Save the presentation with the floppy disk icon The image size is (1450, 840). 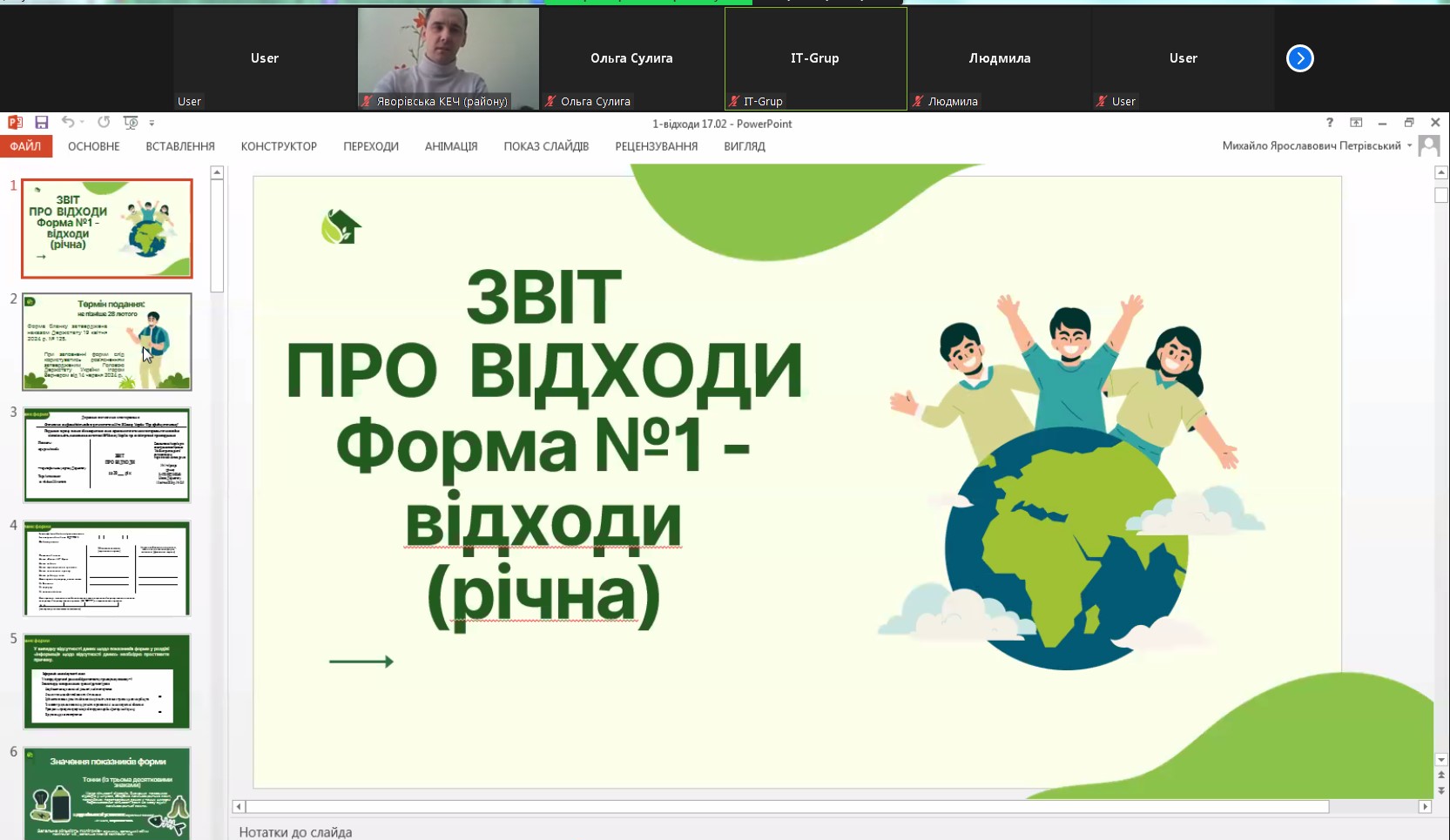(x=41, y=123)
